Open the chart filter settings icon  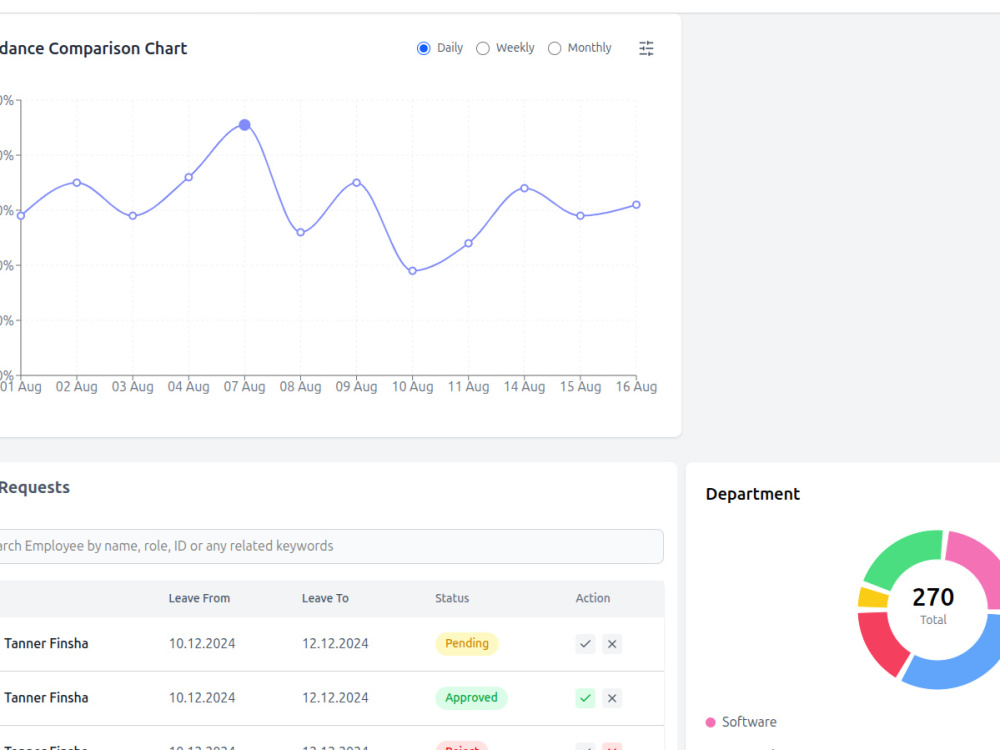646,48
